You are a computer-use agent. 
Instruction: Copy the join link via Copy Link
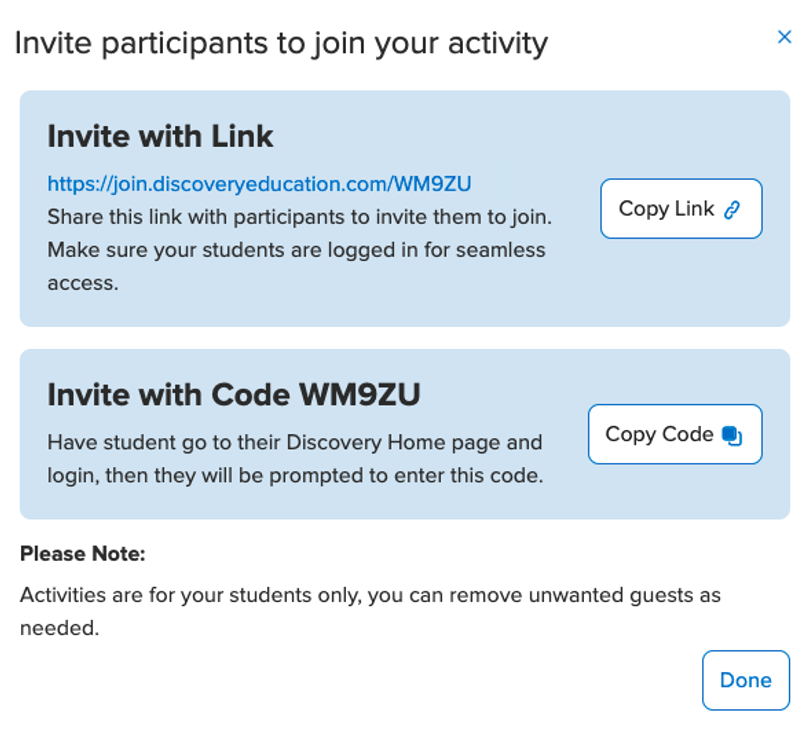click(681, 208)
